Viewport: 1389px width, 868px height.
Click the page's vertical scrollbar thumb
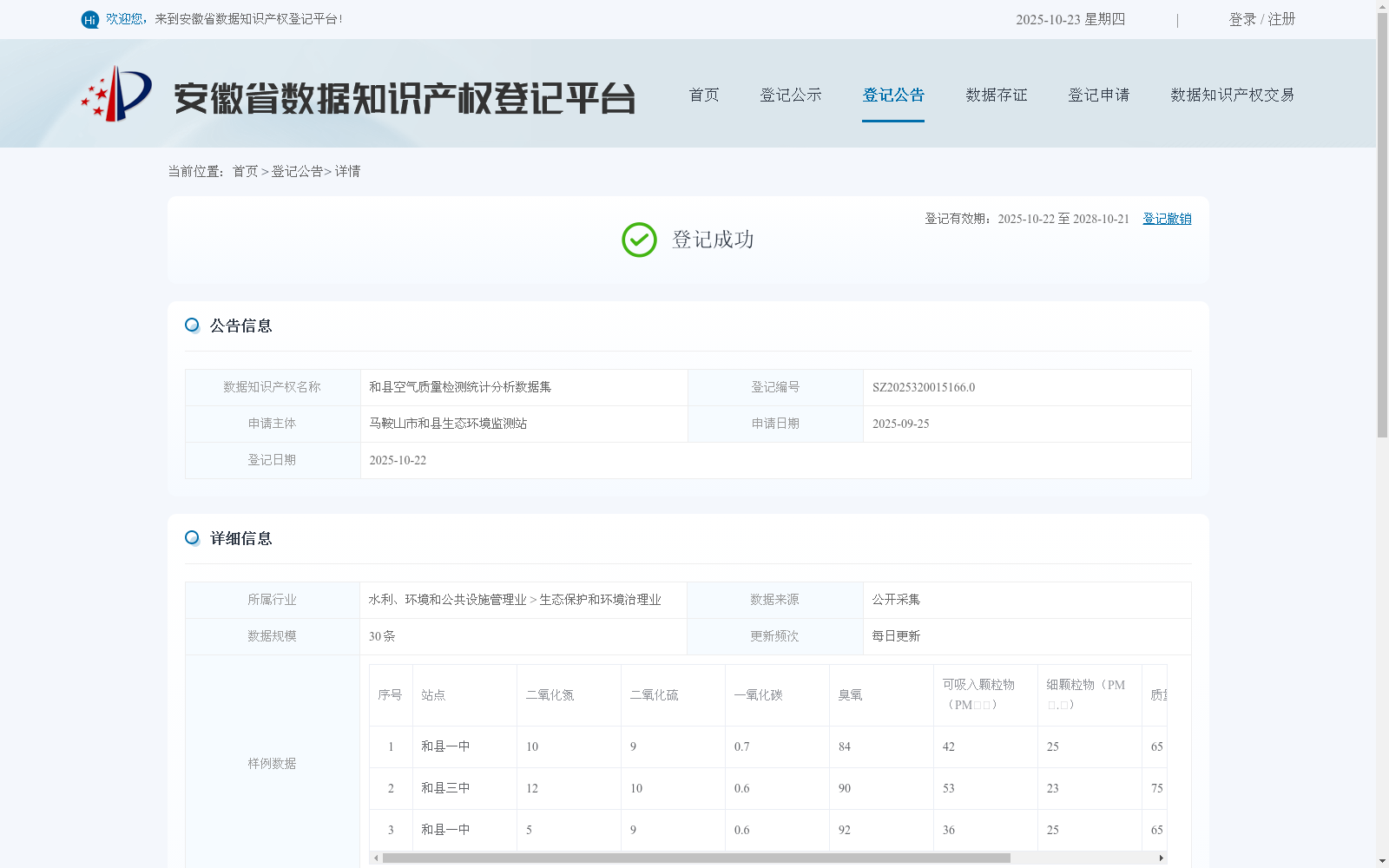click(1382, 226)
